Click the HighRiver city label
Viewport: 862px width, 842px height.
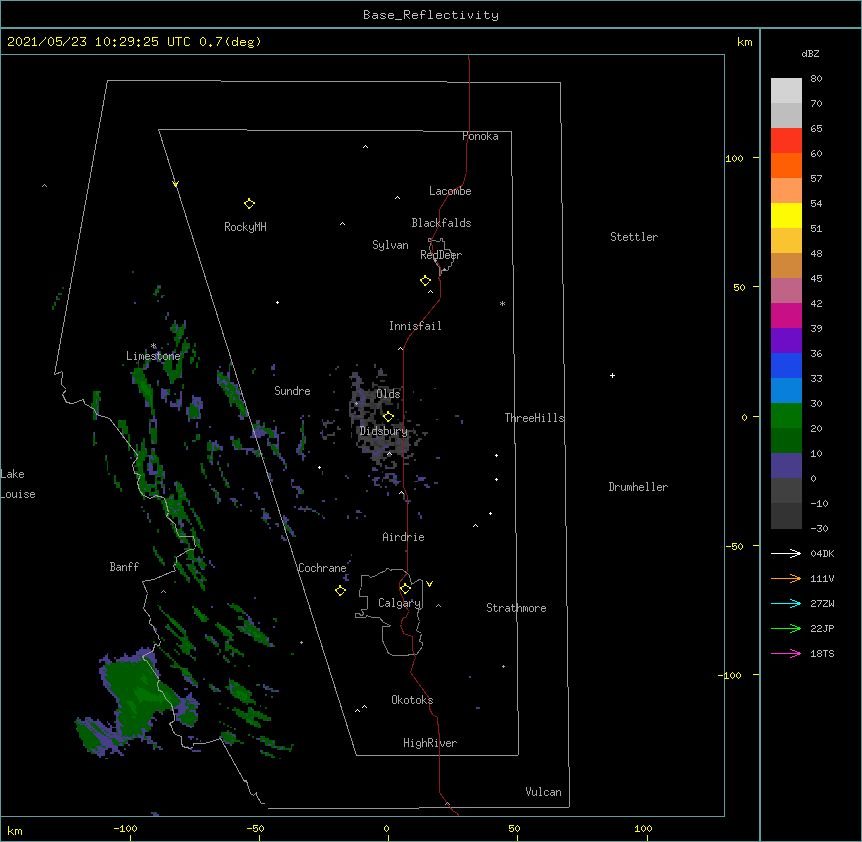tap(430, 743)
